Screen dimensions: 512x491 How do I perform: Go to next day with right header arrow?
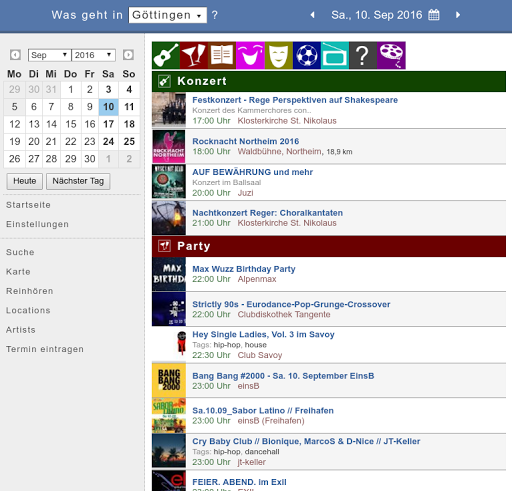tap(458, 15)
